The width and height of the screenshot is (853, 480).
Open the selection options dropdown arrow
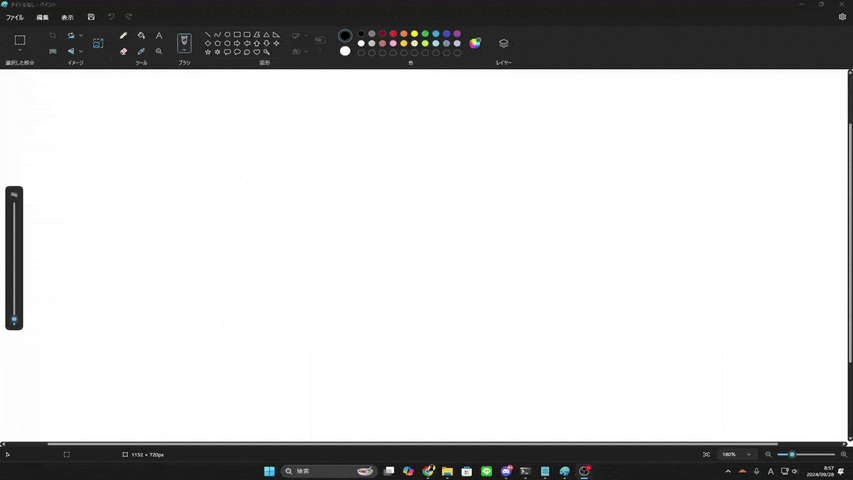coord(20,51)
